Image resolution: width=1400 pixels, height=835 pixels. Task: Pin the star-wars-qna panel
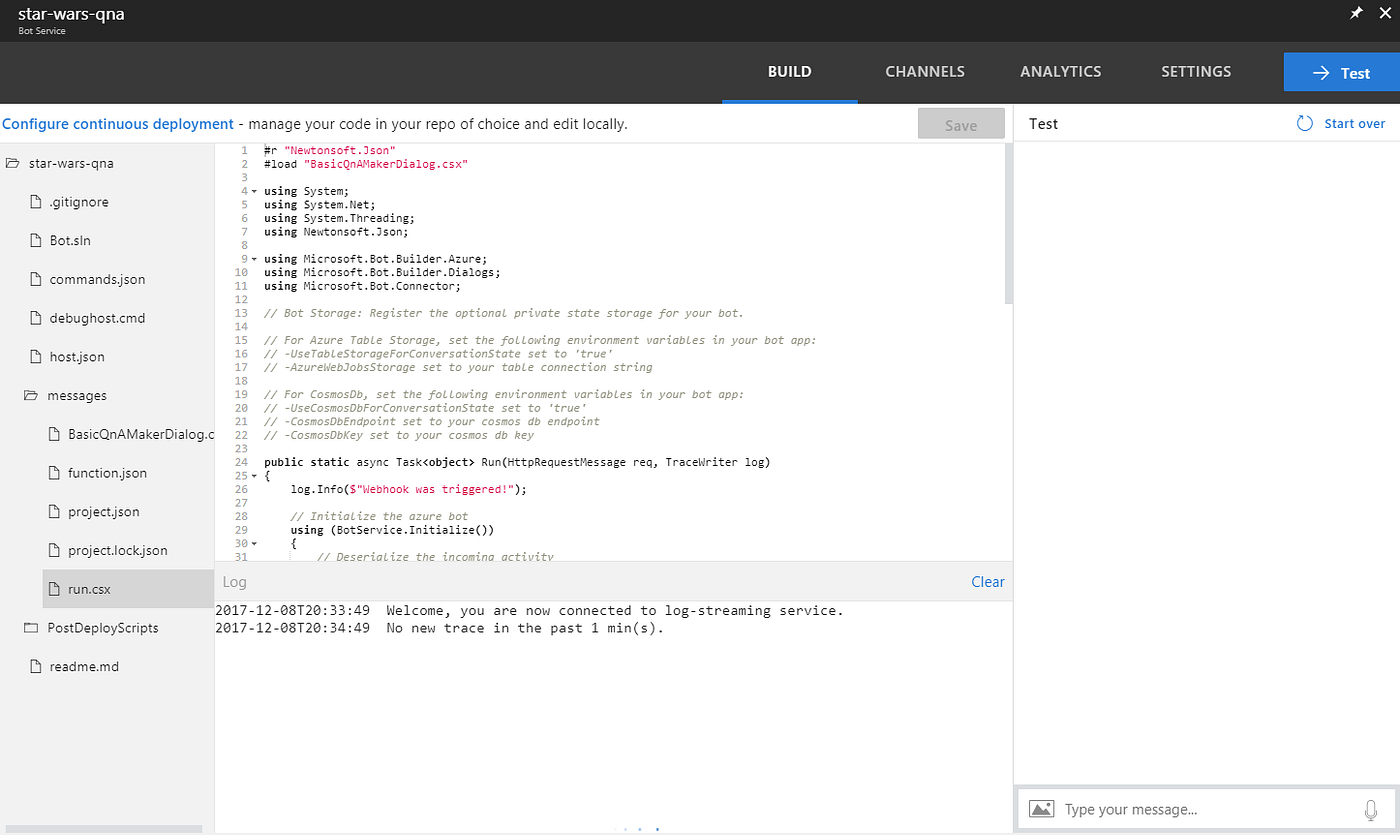click(x=1356, y=13)
